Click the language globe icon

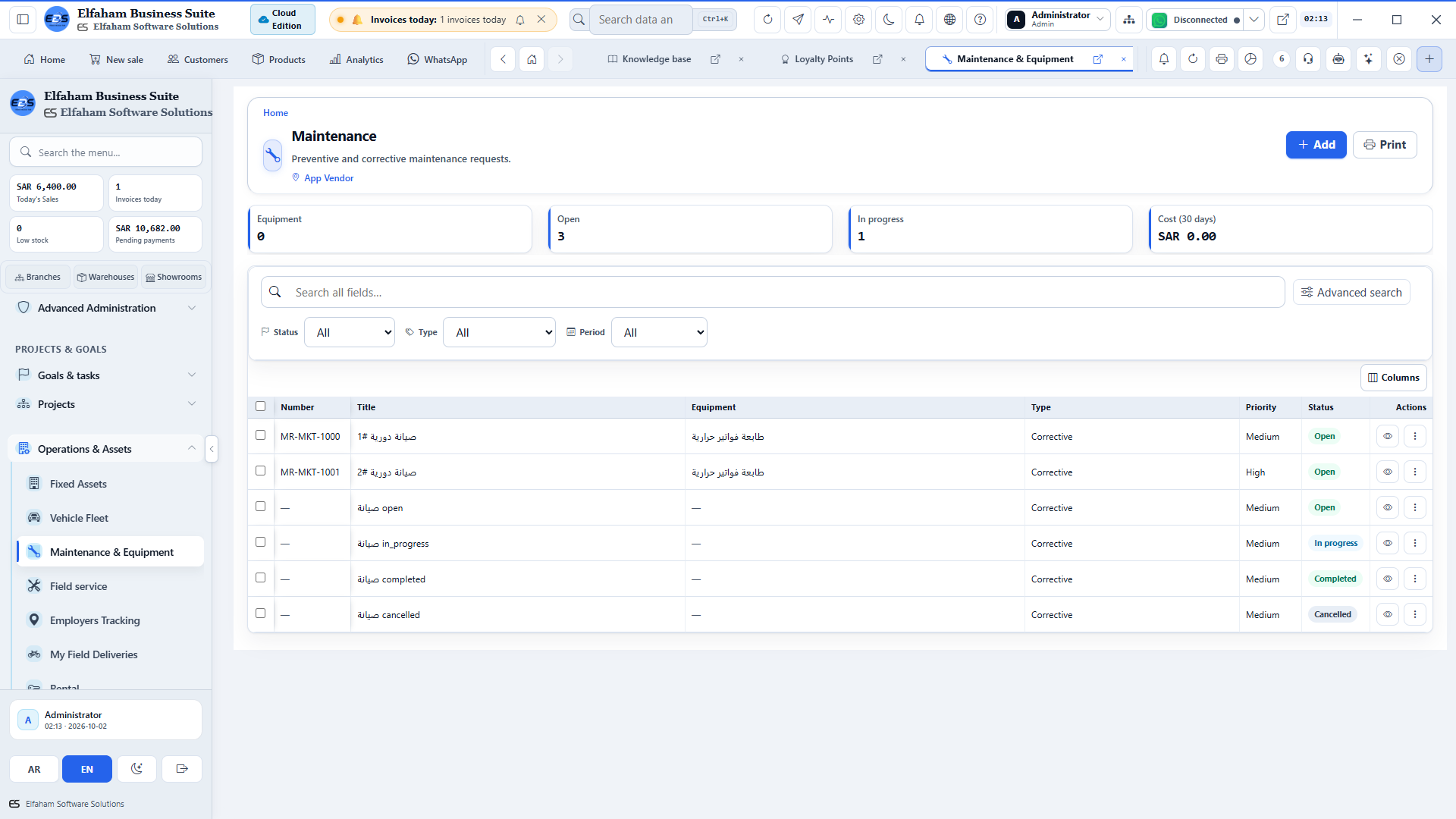(949, 20)
